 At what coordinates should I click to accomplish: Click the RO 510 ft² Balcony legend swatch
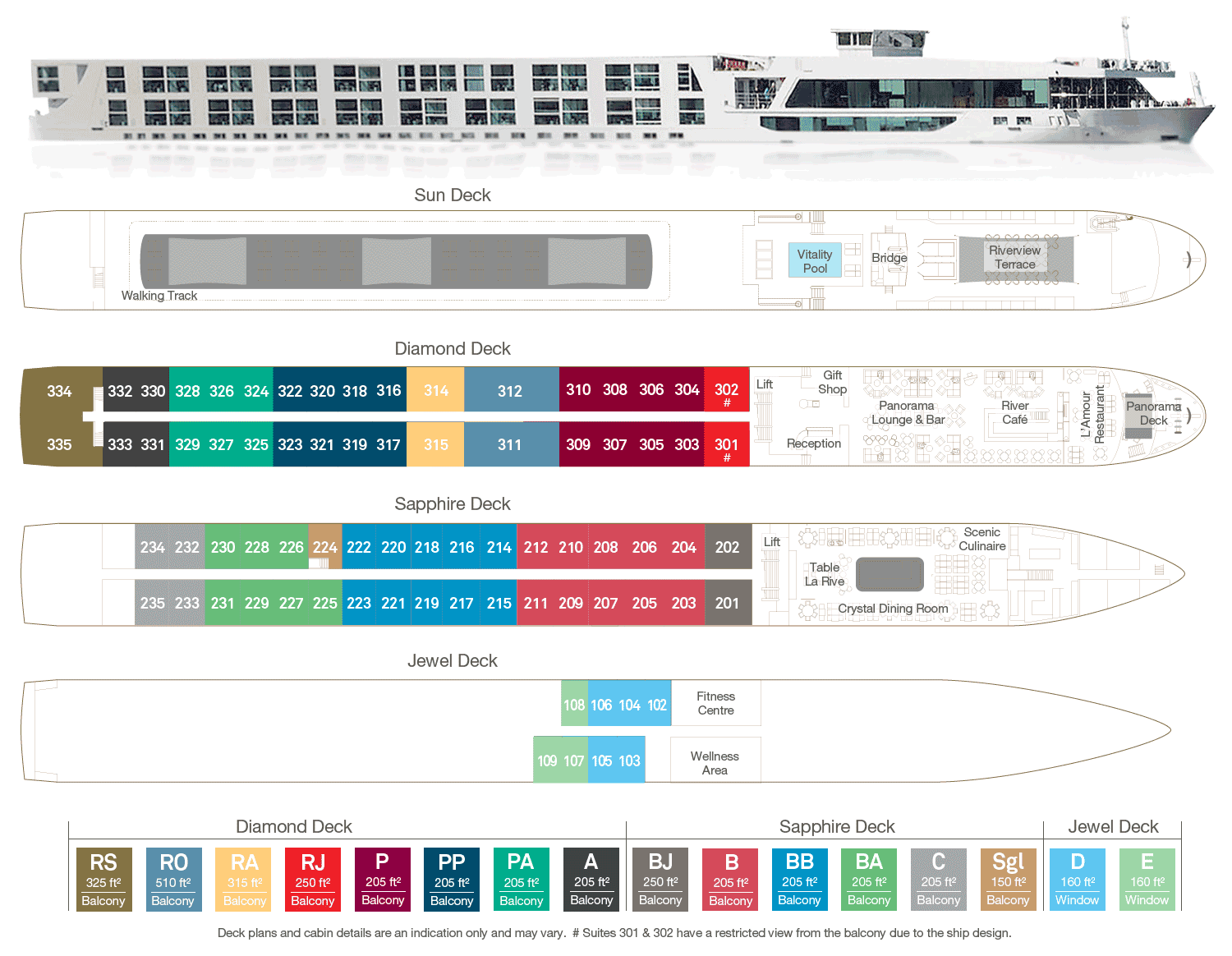(x=173, y=880)
